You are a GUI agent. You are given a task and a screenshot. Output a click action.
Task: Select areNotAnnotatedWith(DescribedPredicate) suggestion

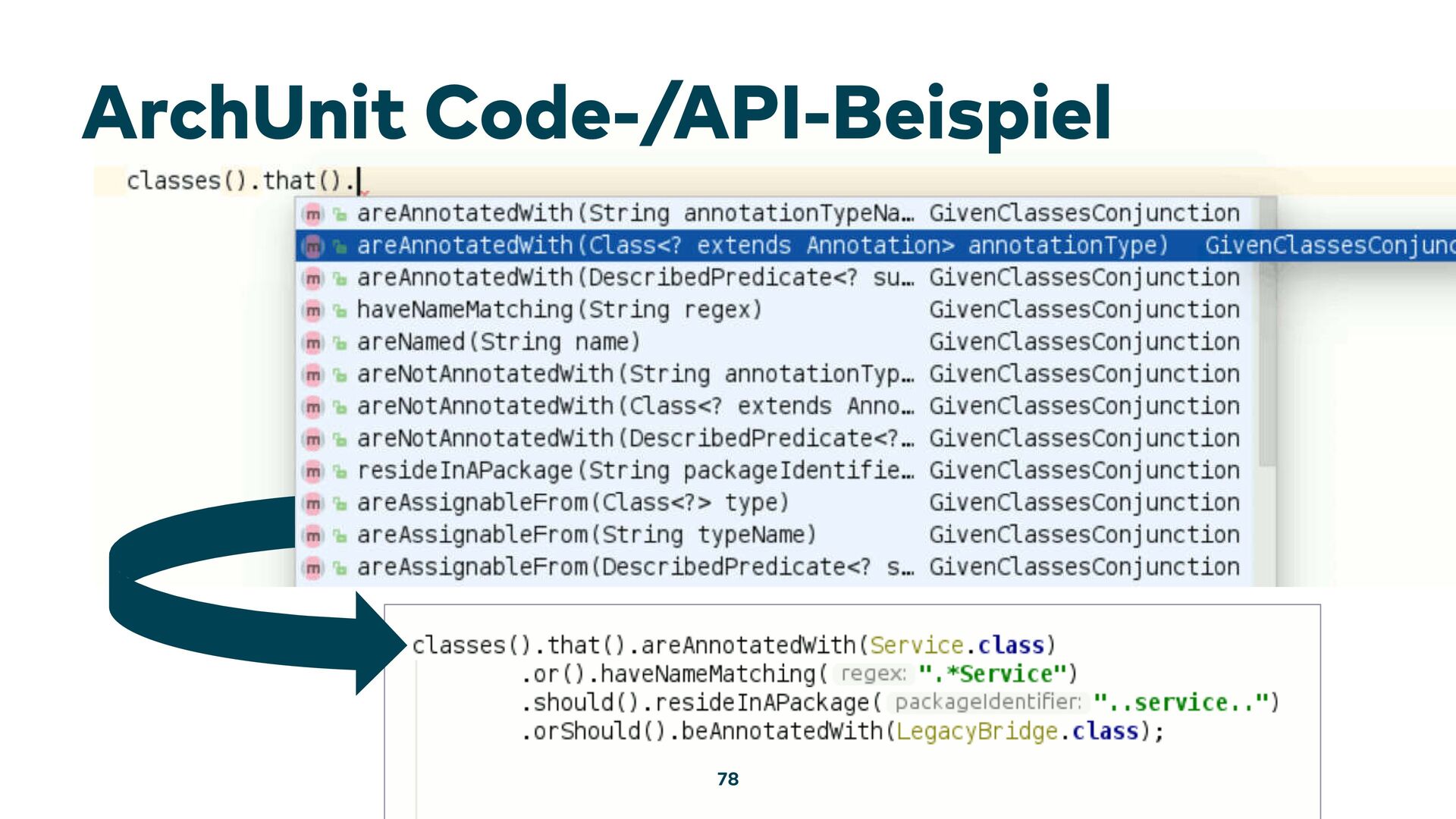[x=635, y=439]
